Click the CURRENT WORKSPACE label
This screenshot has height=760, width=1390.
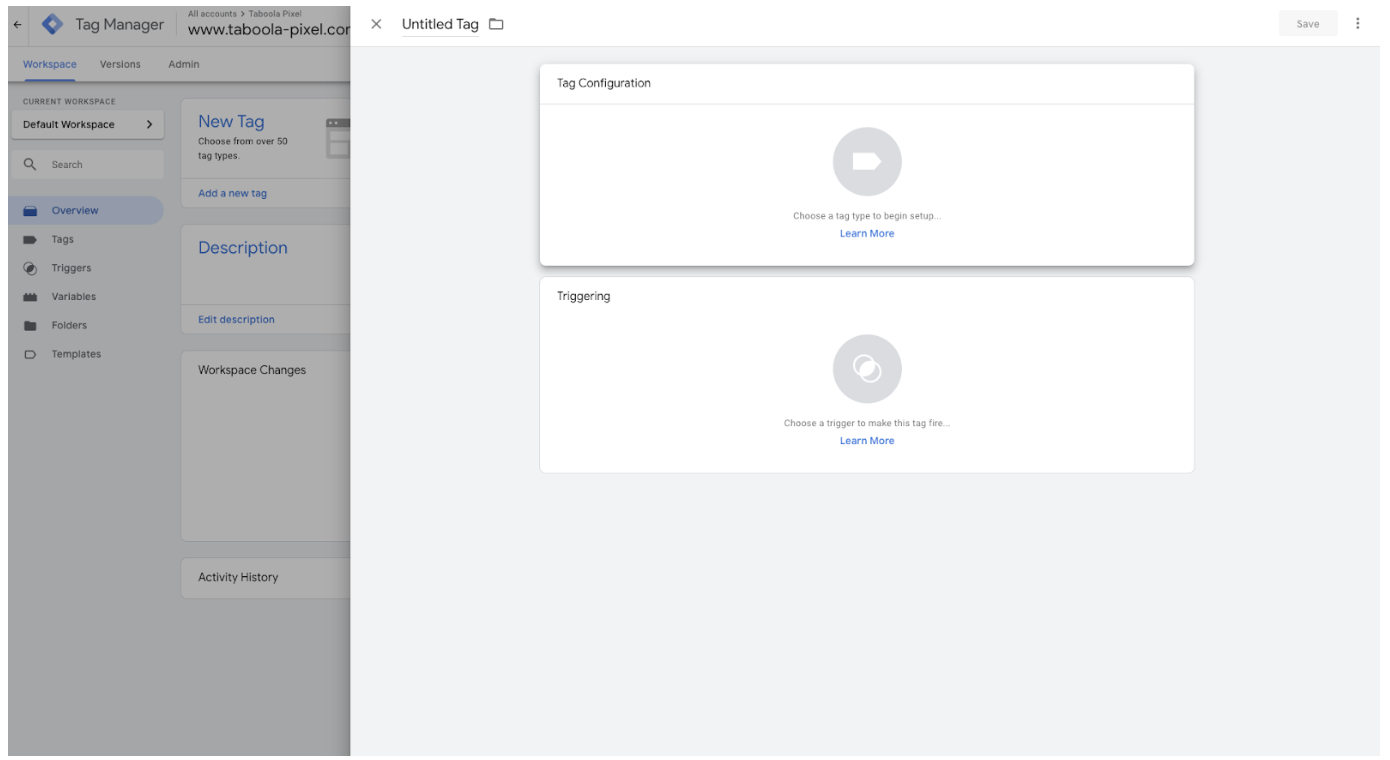point(69,101)
